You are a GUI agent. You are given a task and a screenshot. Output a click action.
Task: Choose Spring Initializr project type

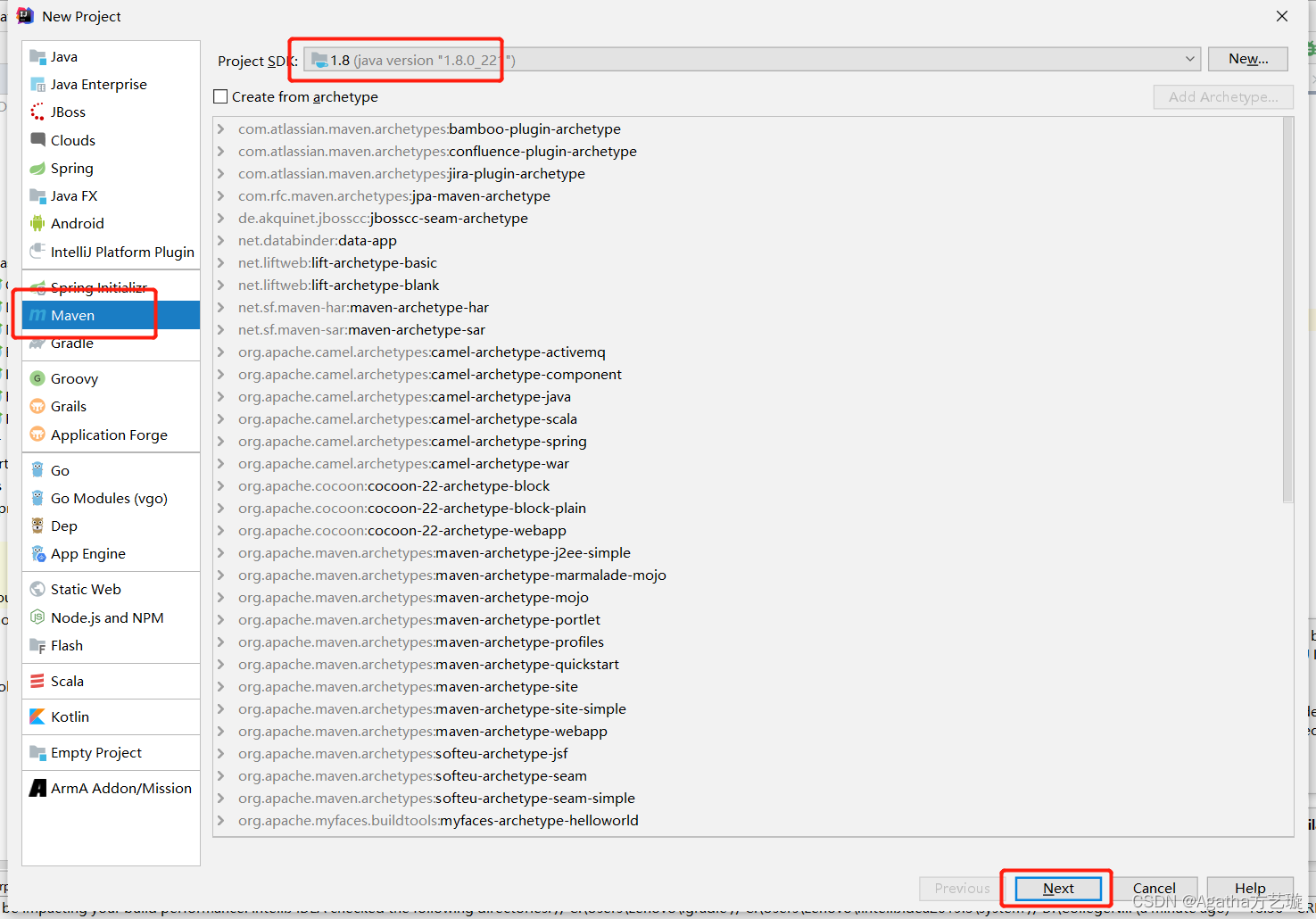[111, 287]
